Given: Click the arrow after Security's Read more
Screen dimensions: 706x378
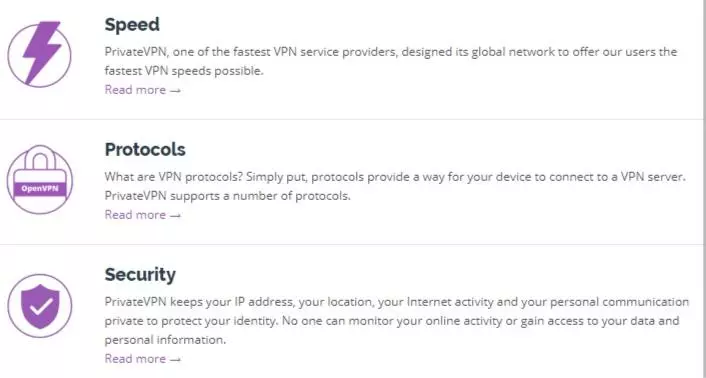Looking at the screenshot, I should (176, 360).
